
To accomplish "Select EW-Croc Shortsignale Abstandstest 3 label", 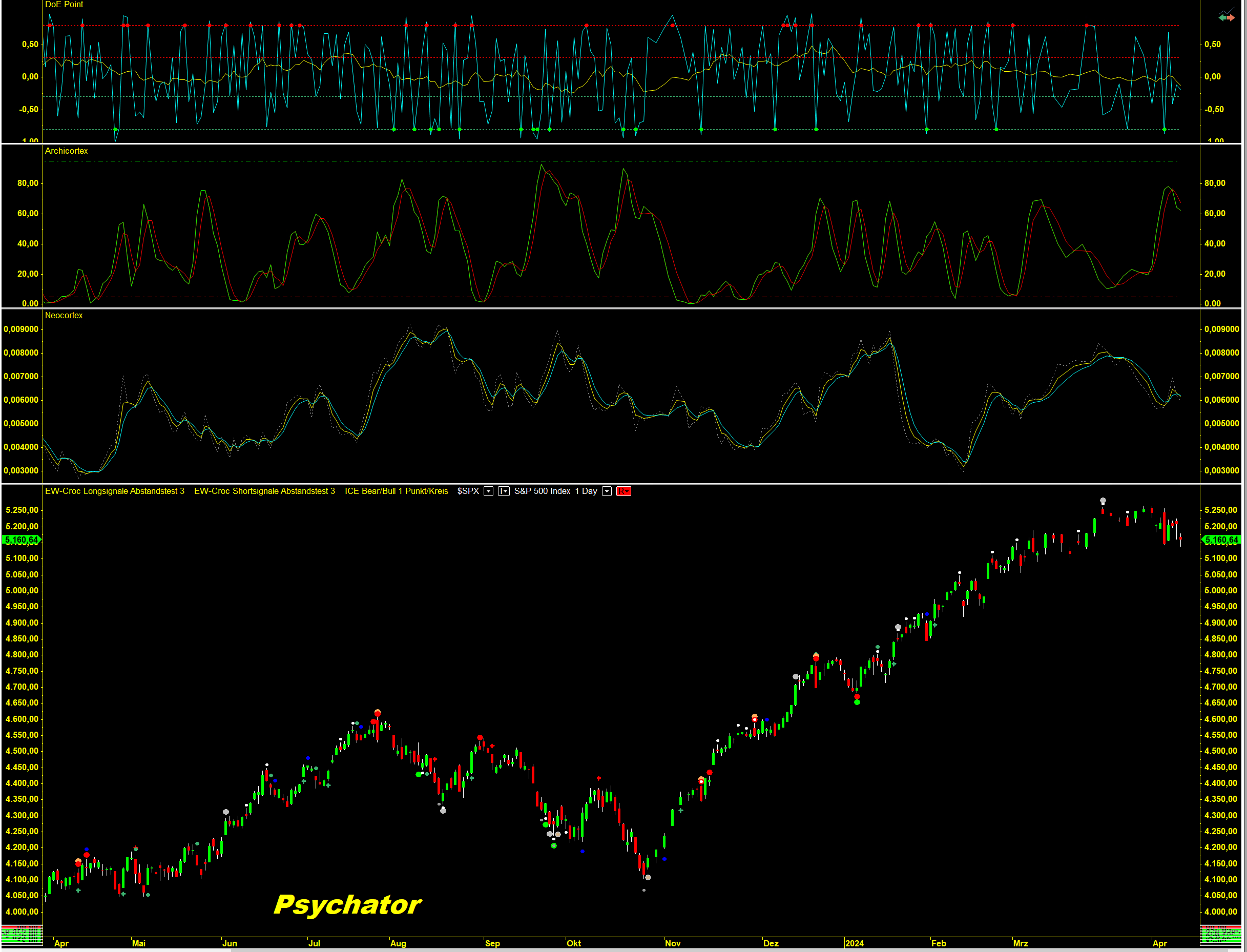I will click(264, 491).
